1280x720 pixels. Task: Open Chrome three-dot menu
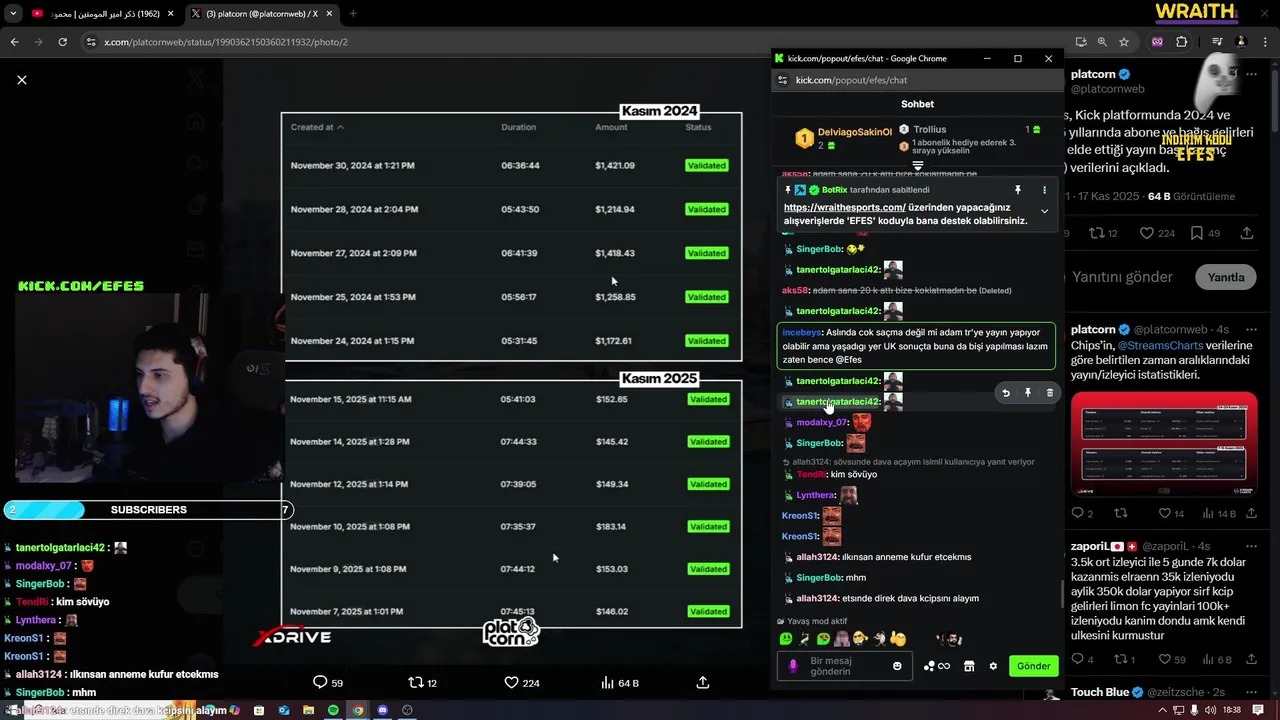click(x=1265, y=42)
